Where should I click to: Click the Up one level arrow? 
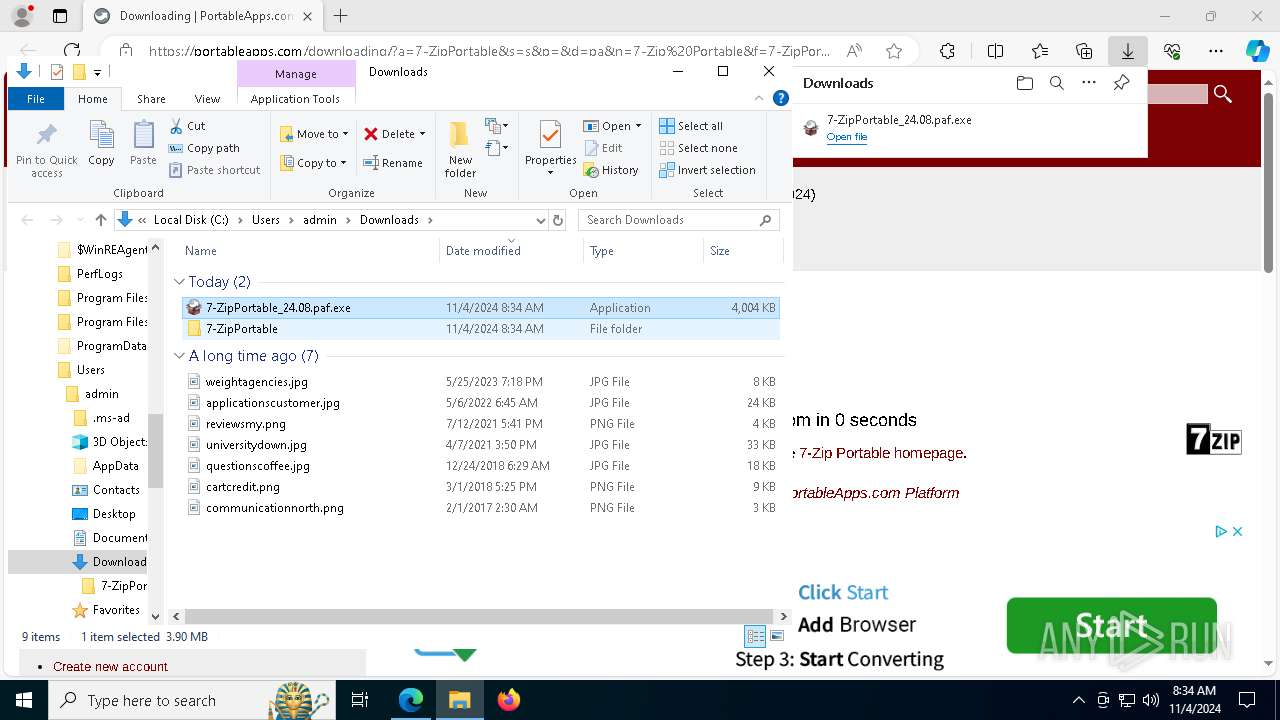click(100, 220)
